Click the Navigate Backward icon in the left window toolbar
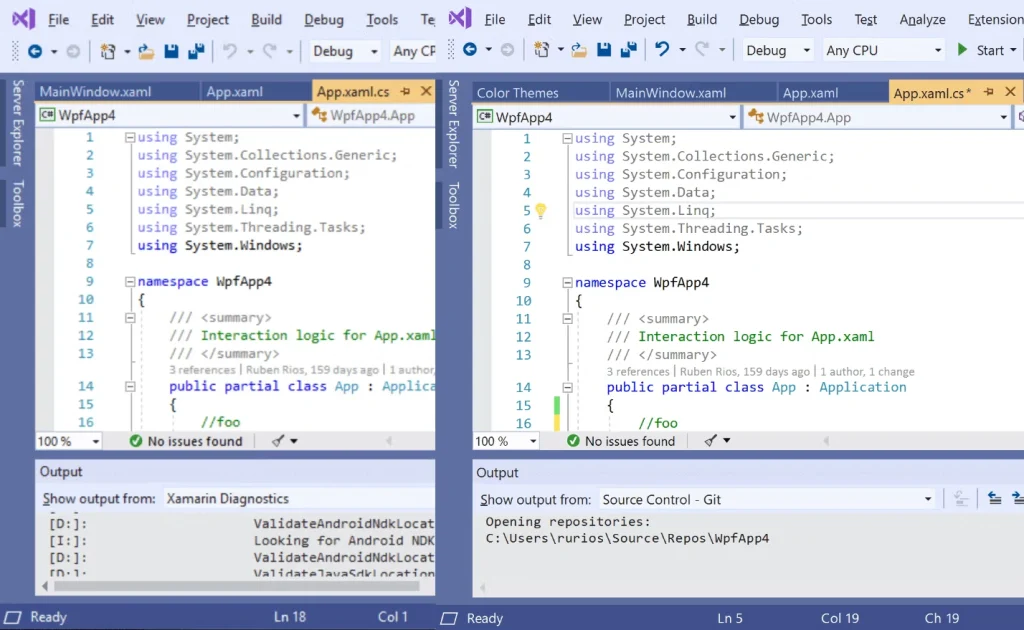The height and width of the screenshot is (630, 1024). [x=35, y=51]
